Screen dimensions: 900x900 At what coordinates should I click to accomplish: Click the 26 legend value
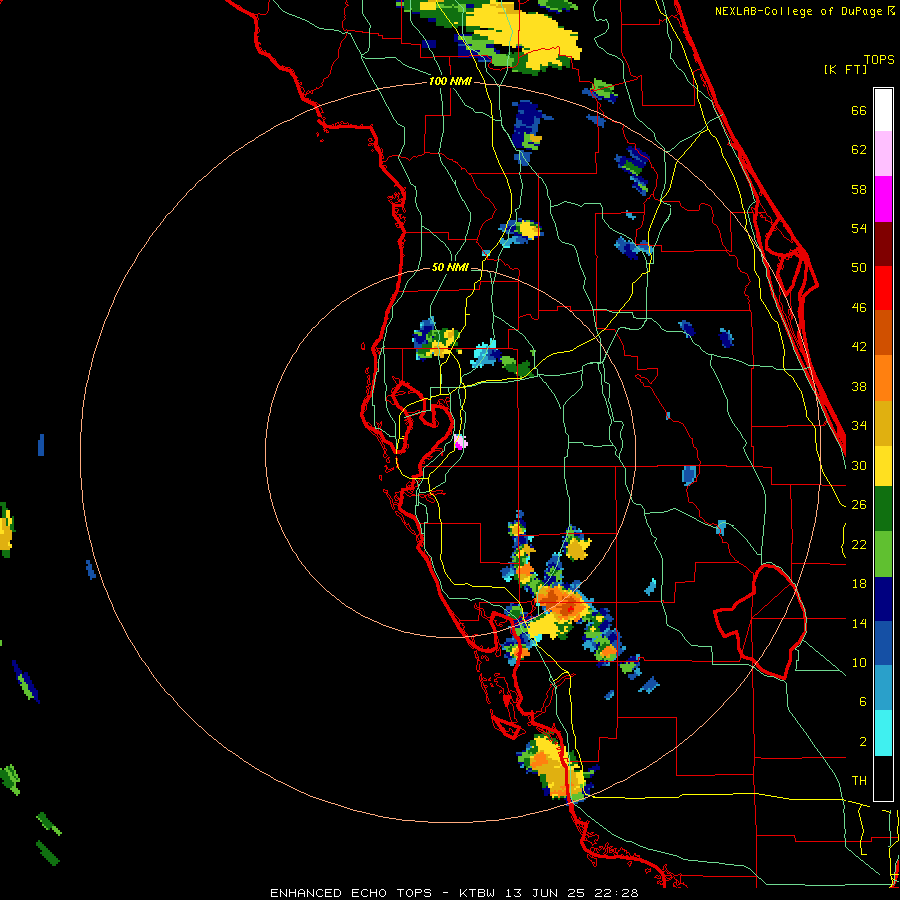pyautogui.click(x=859, y=505)
